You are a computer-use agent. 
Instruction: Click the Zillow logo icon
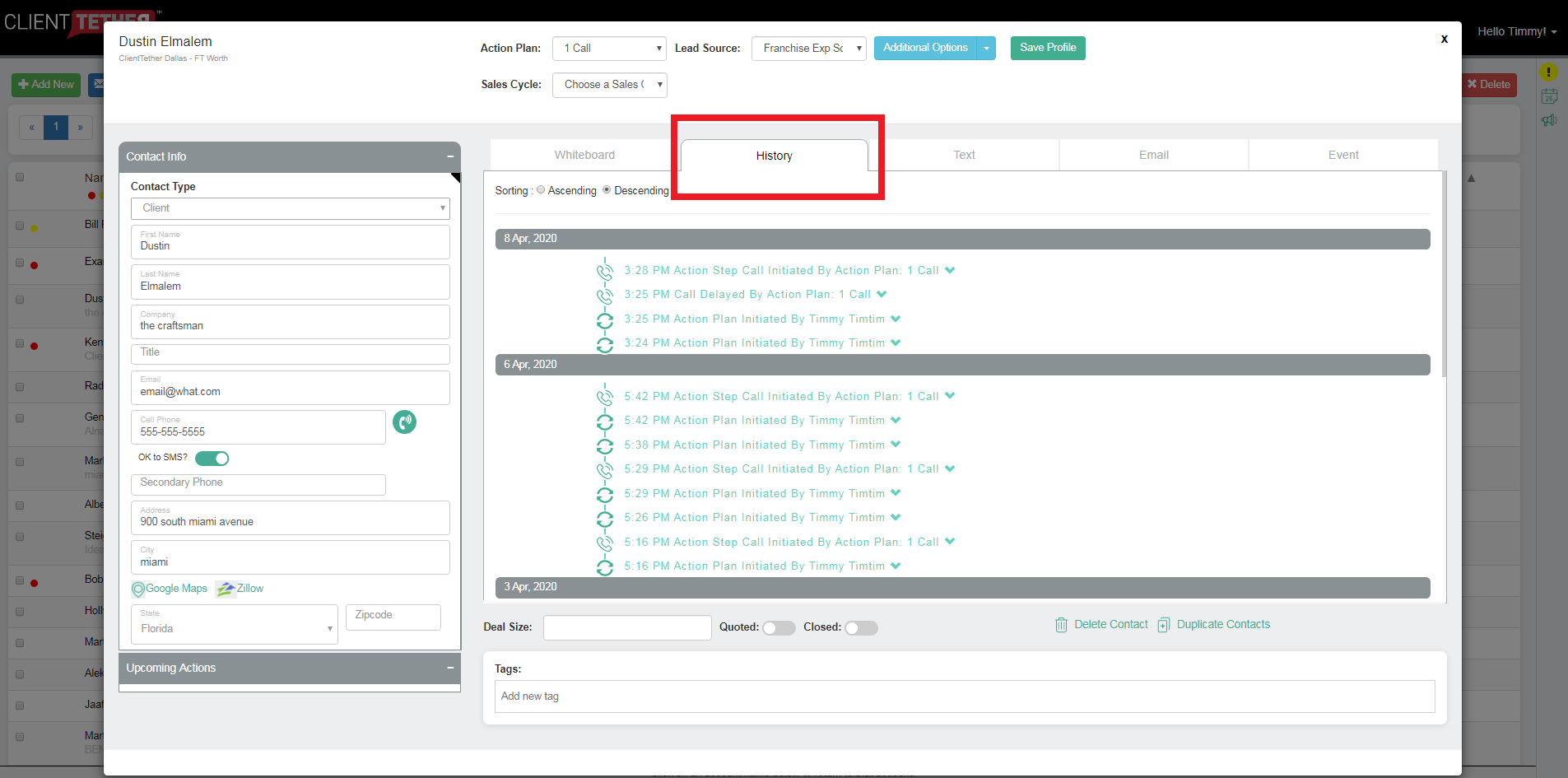tap(225, 589)
